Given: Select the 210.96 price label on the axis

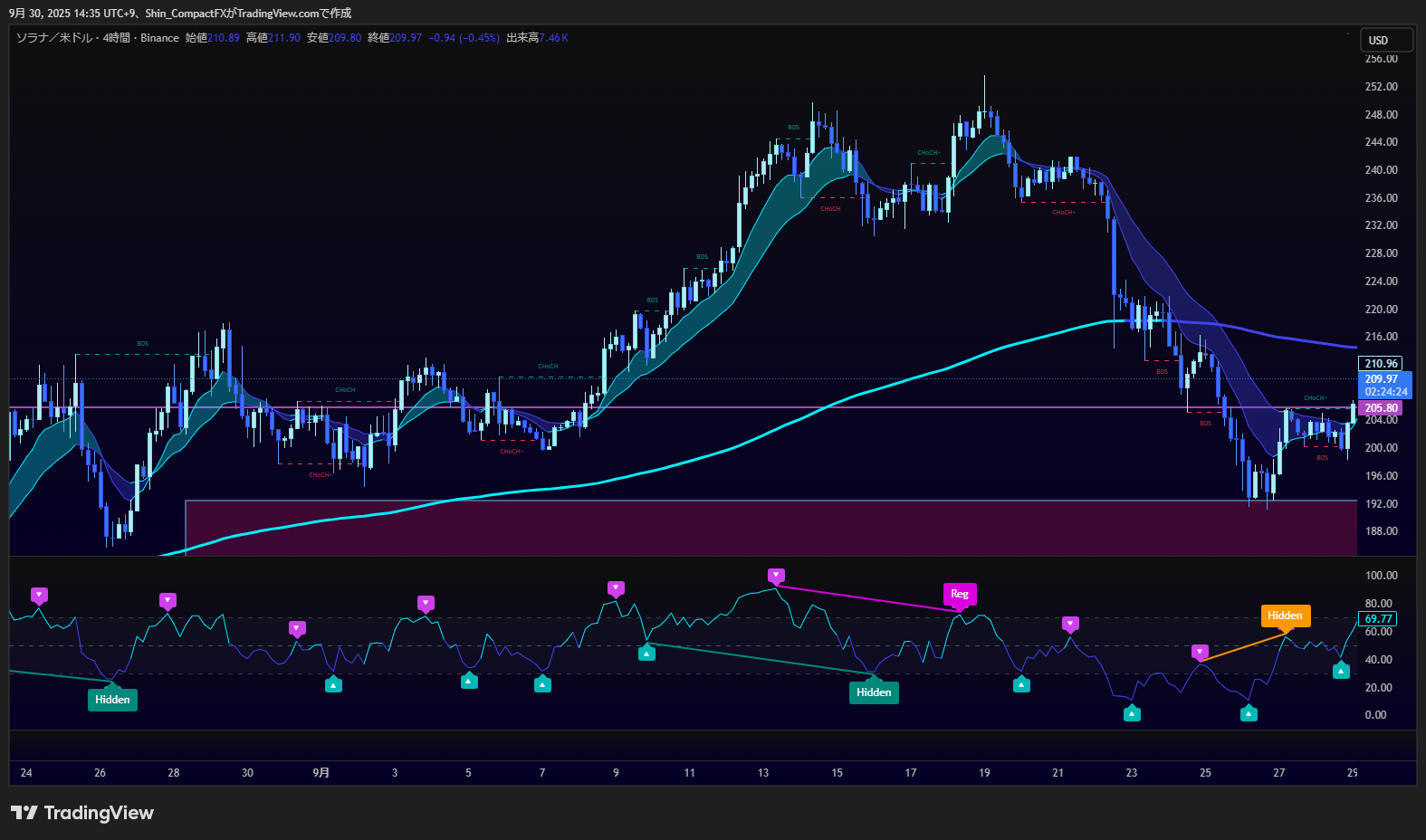Looking at the screenshot, I should coord(1382,364).
